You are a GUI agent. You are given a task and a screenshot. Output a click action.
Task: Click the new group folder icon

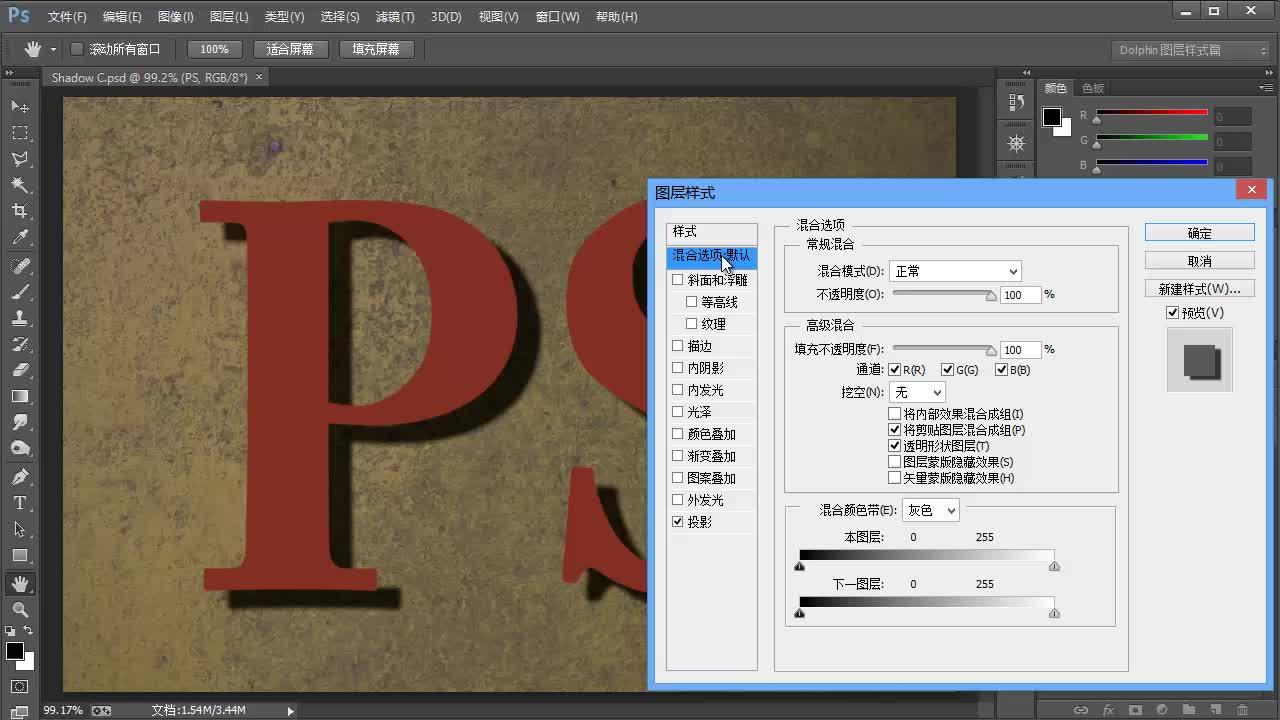click(x=1189, y=710)
